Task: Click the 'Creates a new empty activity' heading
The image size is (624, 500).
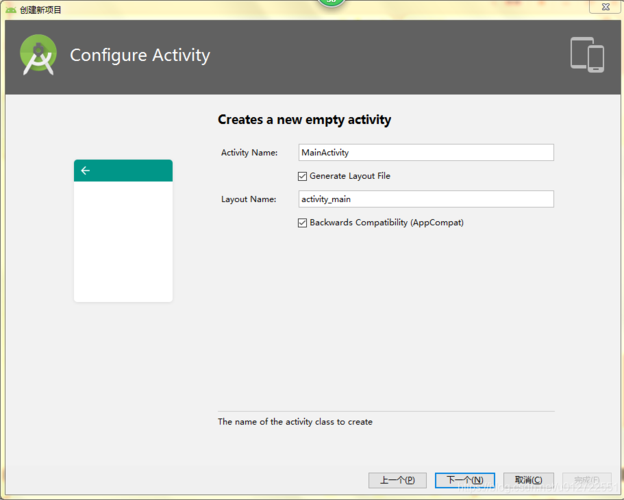Action: pyautogui.click(x=304, y=119)
